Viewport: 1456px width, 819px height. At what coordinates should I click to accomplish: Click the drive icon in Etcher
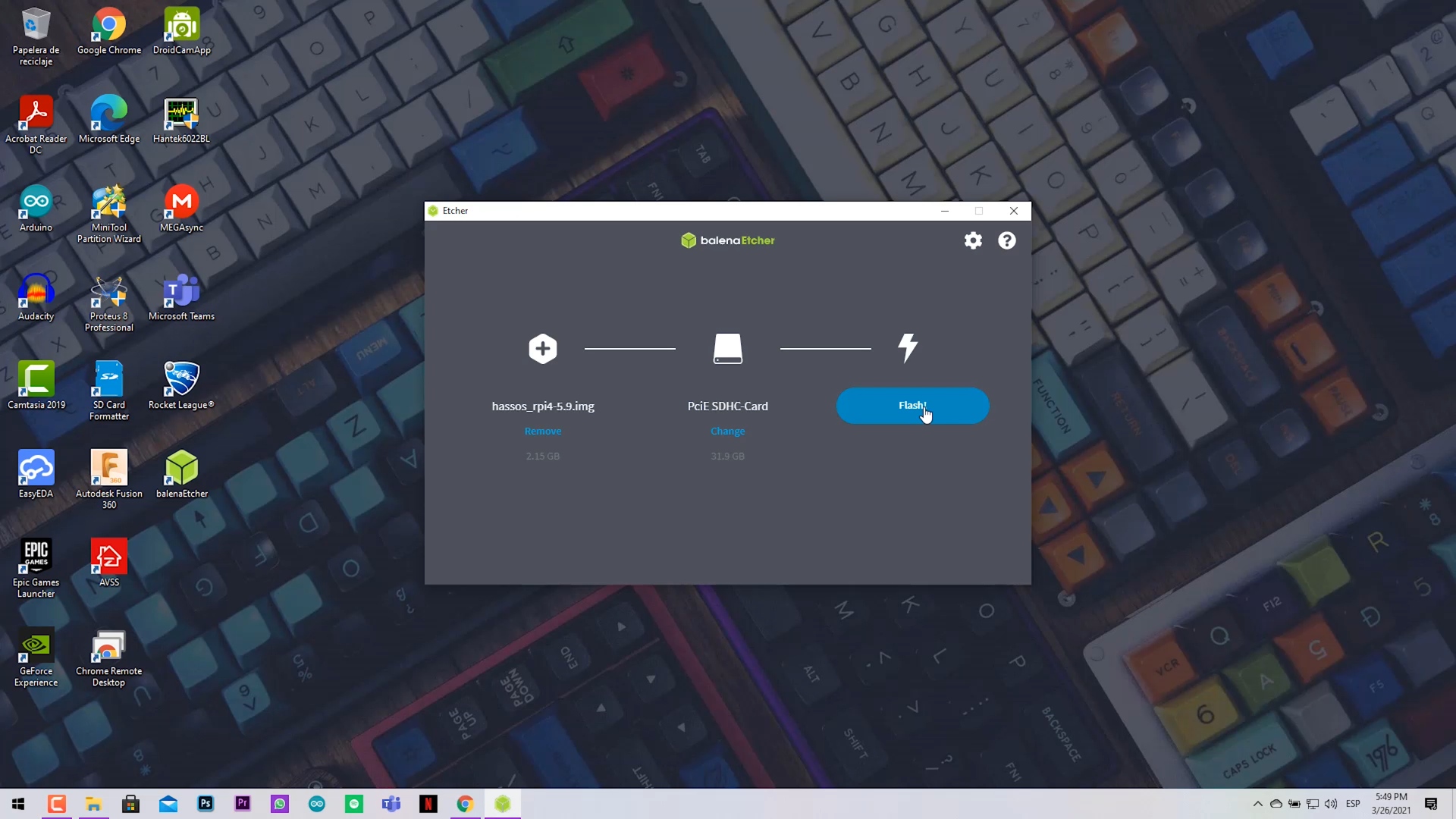tap(727, 349)
